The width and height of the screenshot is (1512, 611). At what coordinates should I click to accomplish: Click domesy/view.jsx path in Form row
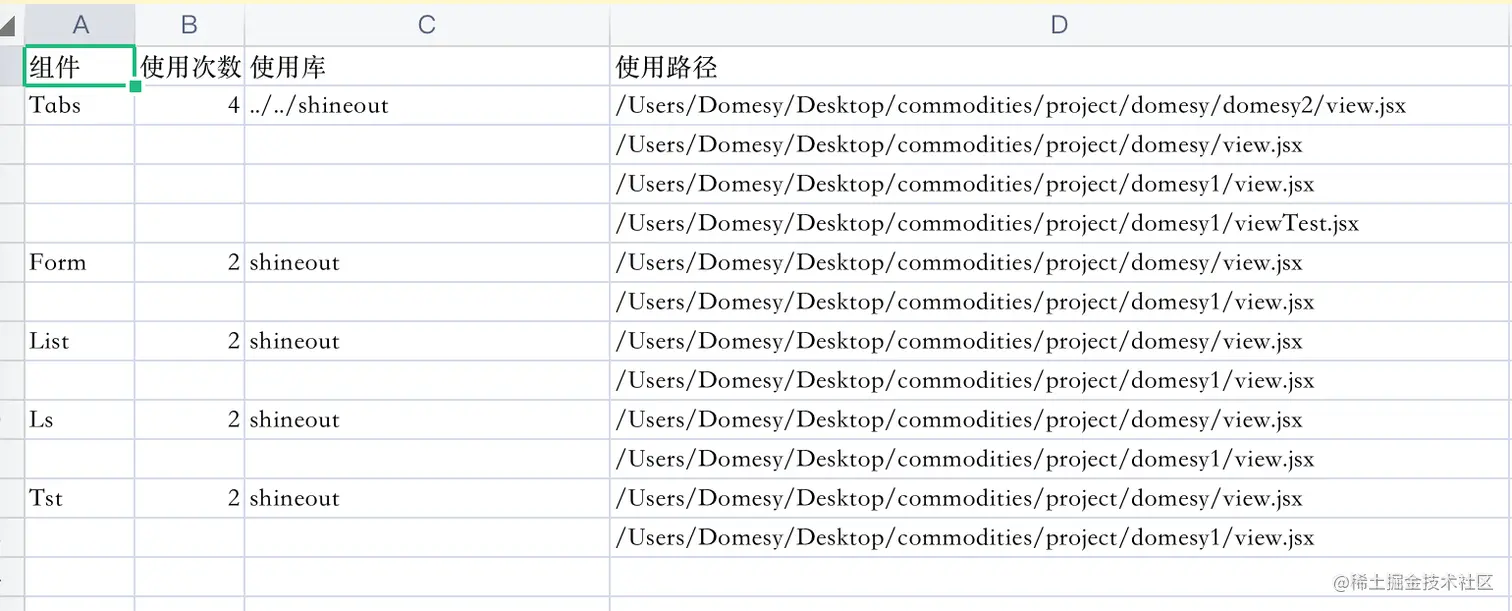(x=1060, y=262)
